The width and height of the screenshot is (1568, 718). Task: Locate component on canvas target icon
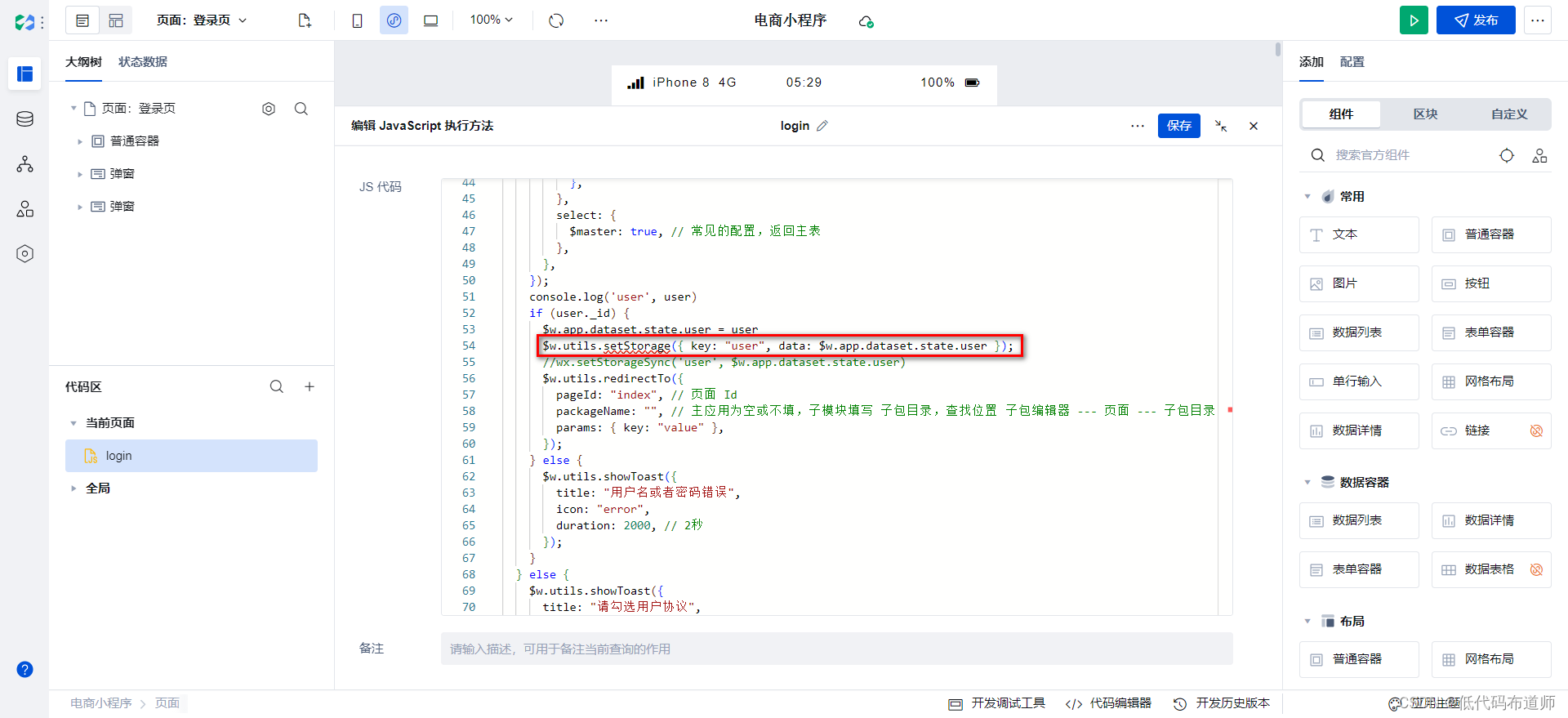point(1507,155)
